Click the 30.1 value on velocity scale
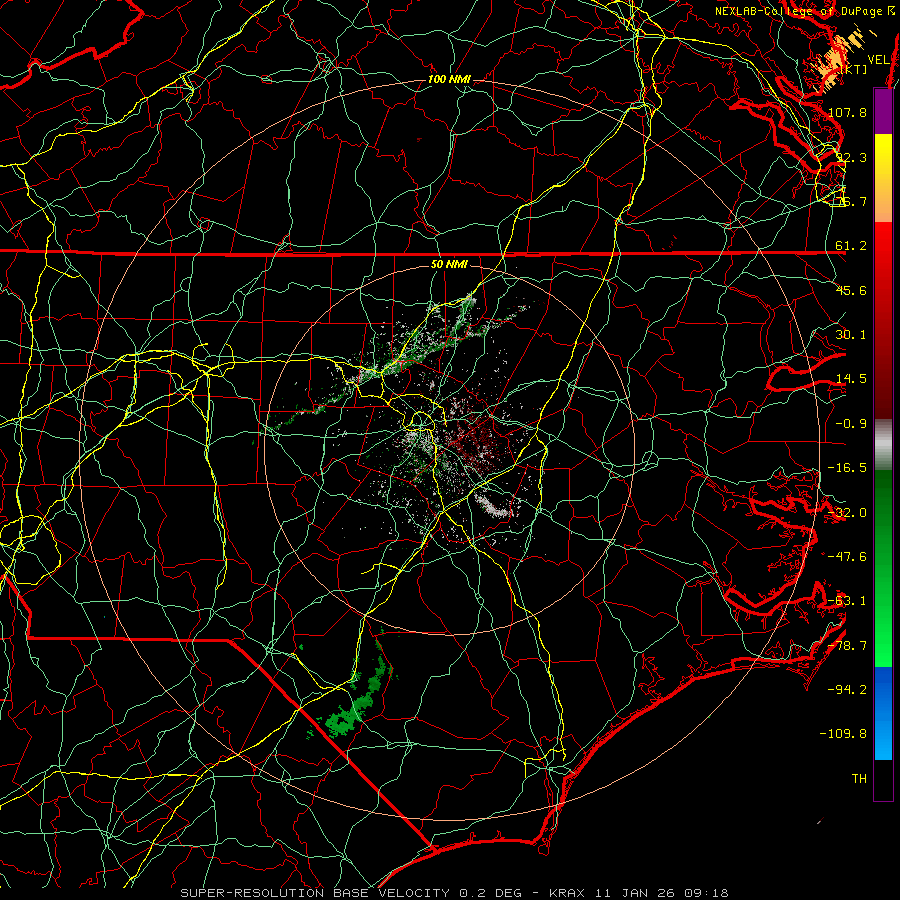The image size is (900, 900). point(851,335)
